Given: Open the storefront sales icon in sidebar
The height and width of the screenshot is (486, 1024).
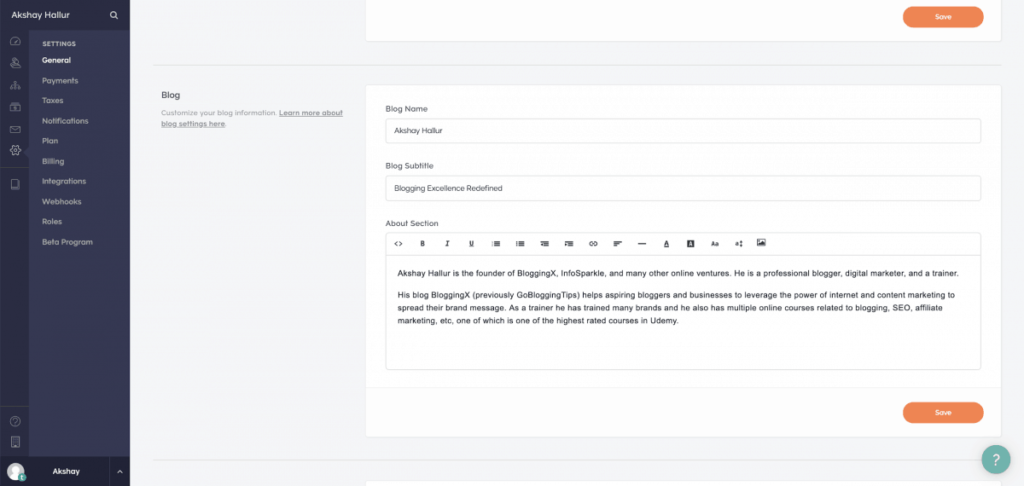Looking at the screenshot, I should click(x=15, y=107).
